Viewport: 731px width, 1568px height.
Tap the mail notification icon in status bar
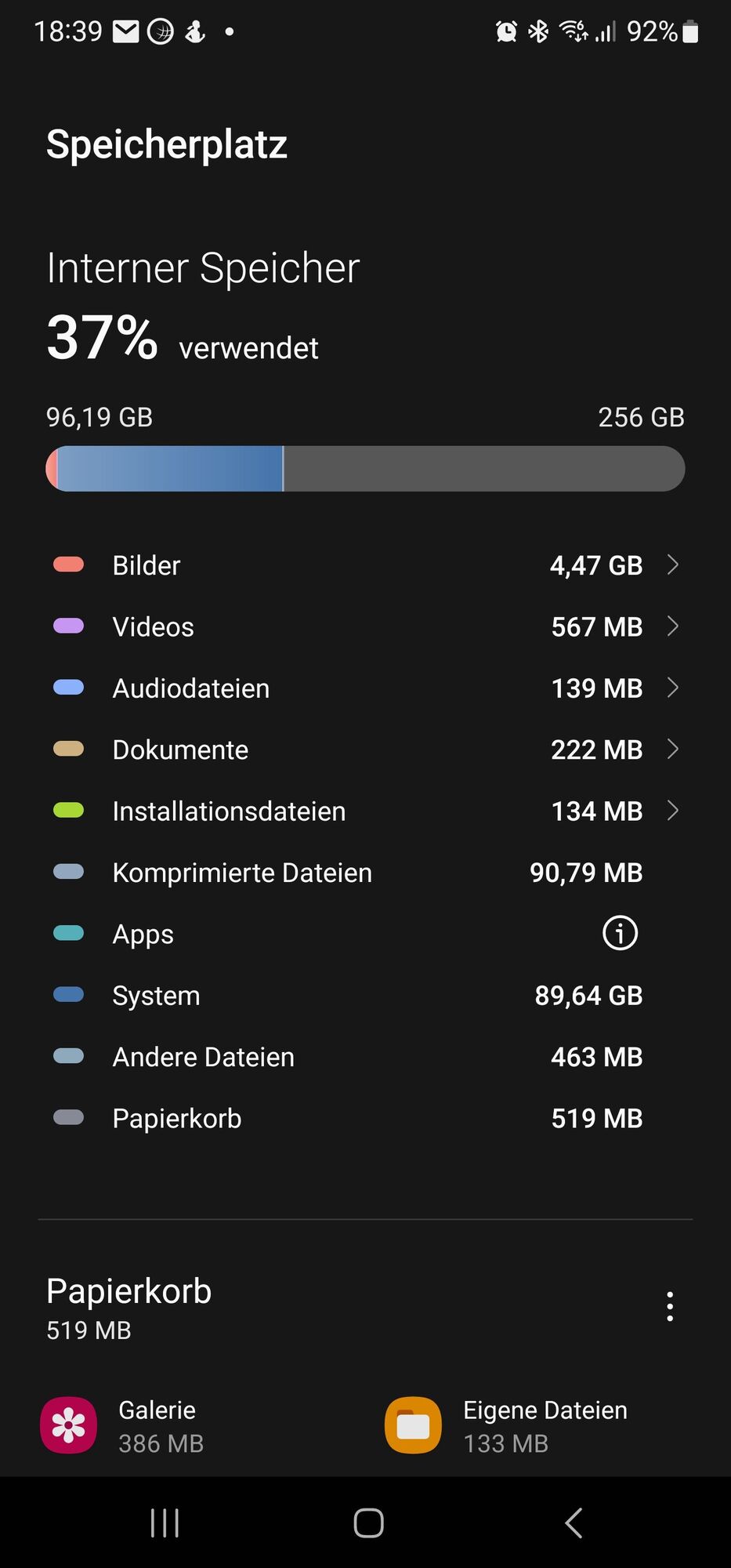(126, 31)
